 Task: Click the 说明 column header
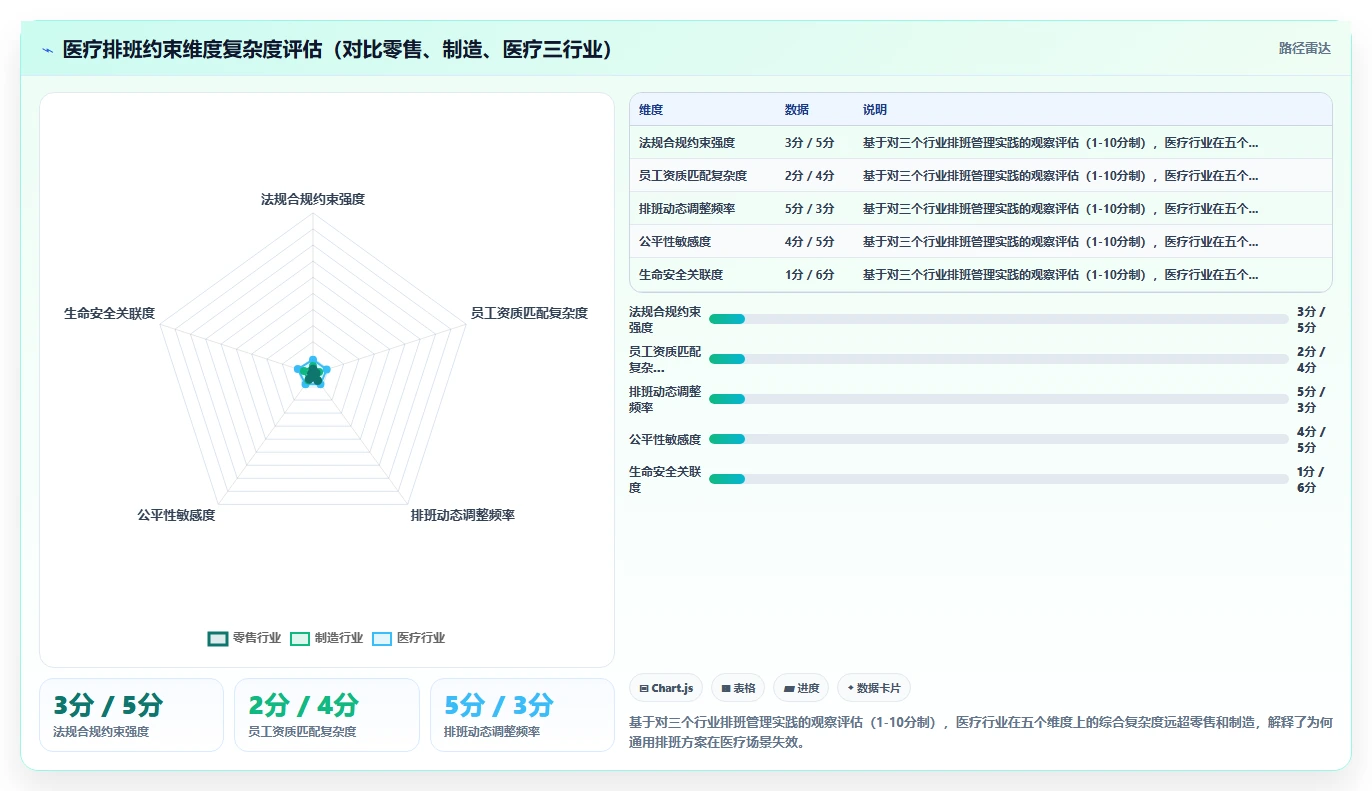[x=875, y=110]
